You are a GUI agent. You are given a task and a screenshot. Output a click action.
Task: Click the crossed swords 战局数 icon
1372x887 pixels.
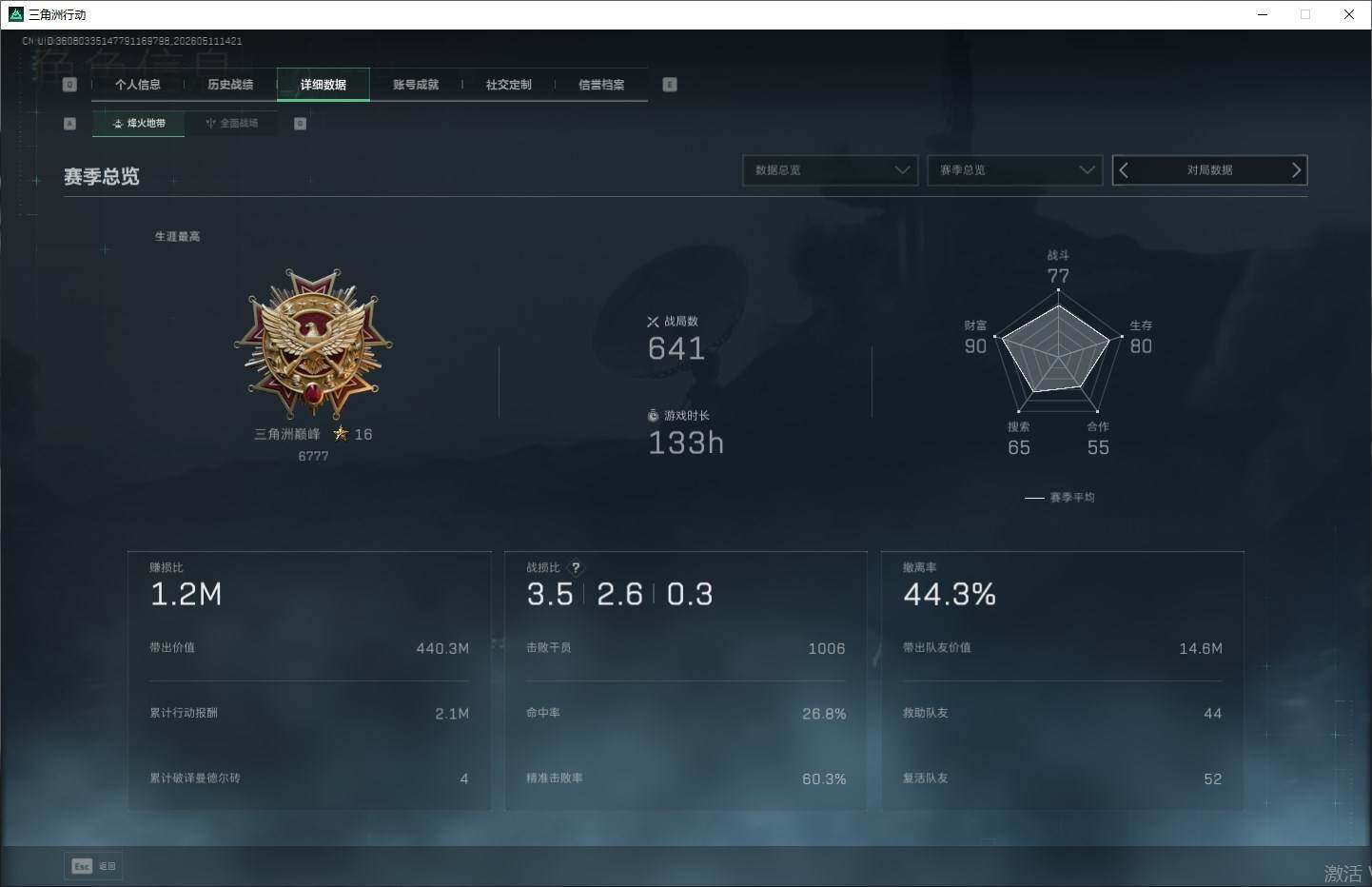(653, 322)
